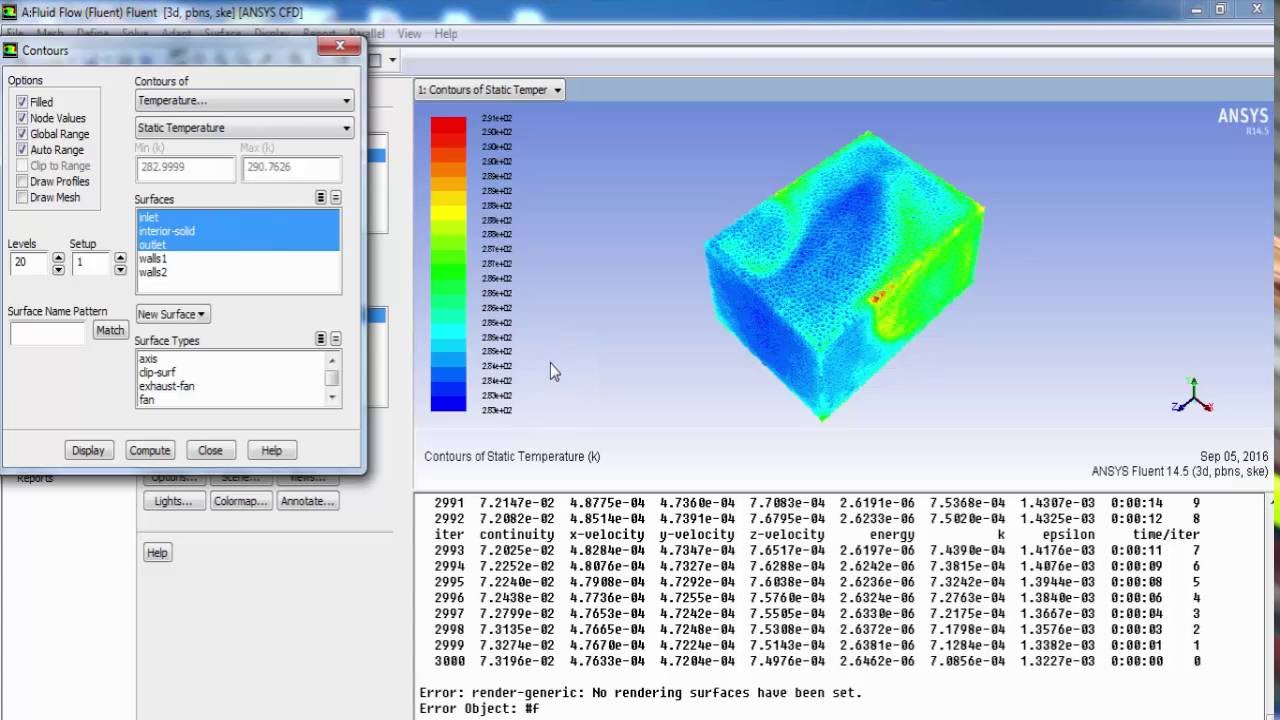1280x720 pixels.
Task: Click Help button in Contours dialog
Action: 271,450
